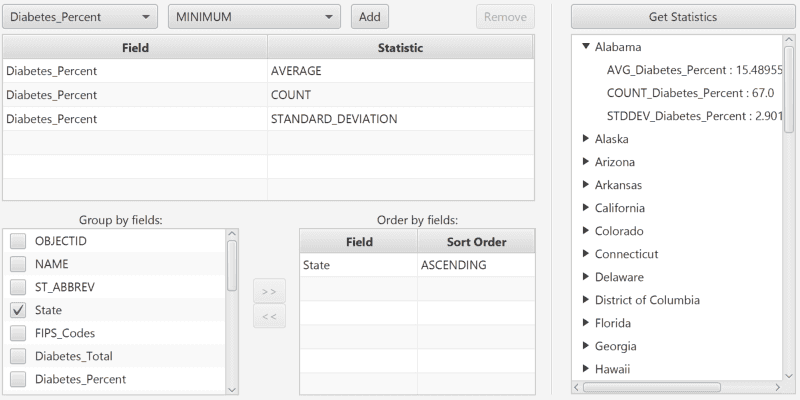The width and height of the screenshot is (800, 400).
Task: Uncheck the State group-by checkbox
Action: tap(18, 310)
